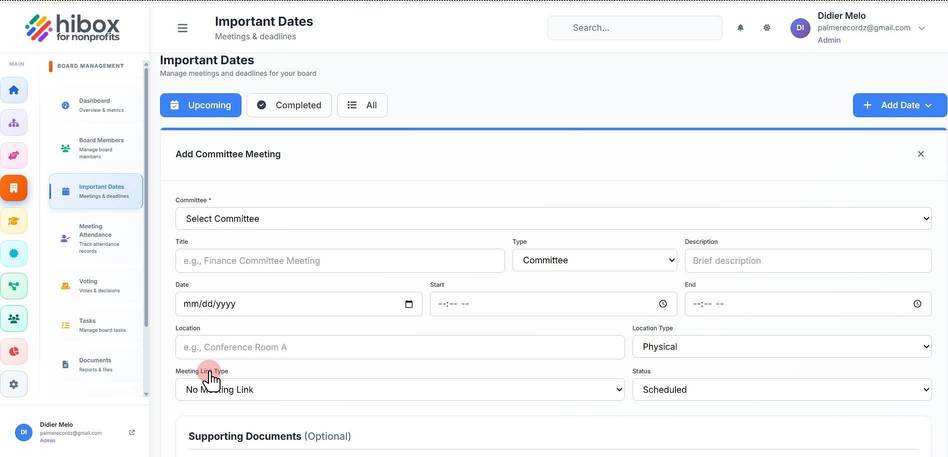Viewport: 948px width, 457px height.
Task: Toggle the hamburger menu icon
Action: pyautogui.click(x=182, y=28)
